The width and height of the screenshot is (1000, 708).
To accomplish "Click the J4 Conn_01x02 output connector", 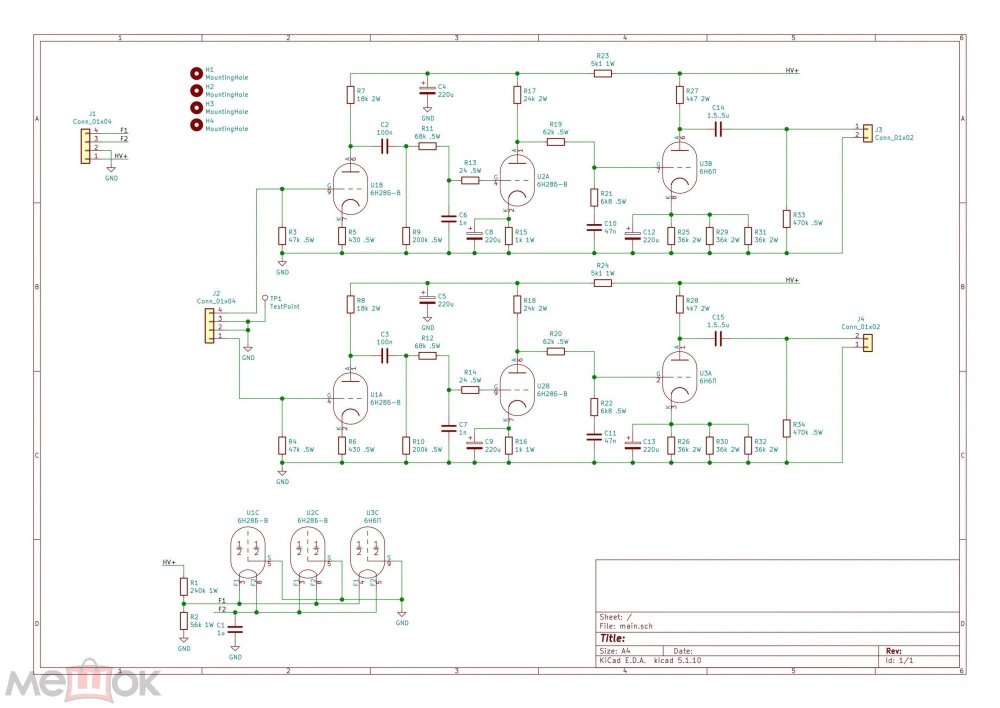I will point(866,343).
